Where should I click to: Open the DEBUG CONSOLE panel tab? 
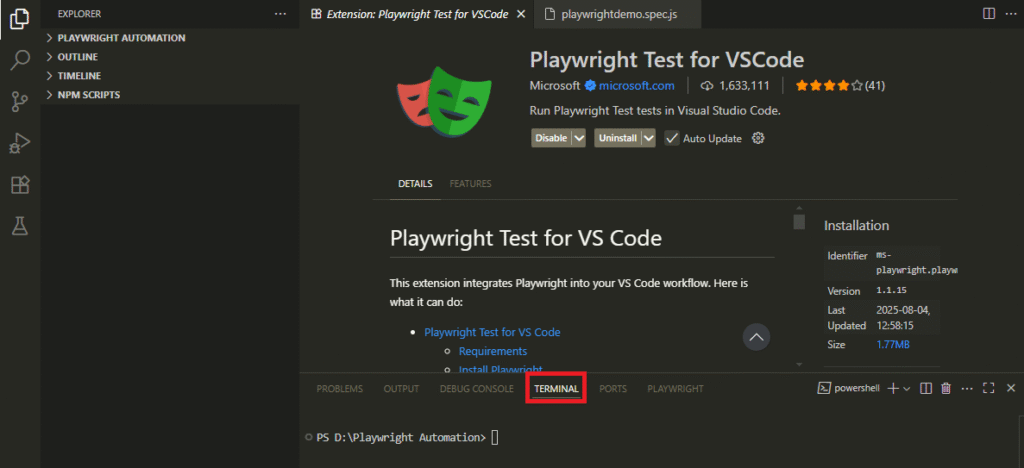[477, 388]
